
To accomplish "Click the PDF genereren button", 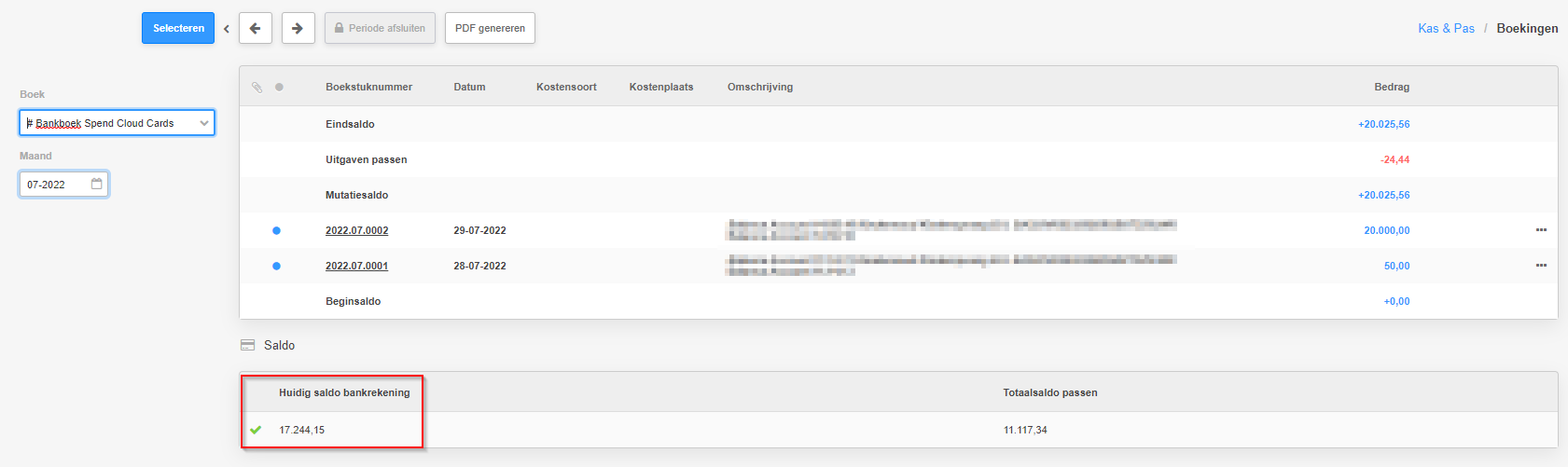I will click(x=490, y=28).
